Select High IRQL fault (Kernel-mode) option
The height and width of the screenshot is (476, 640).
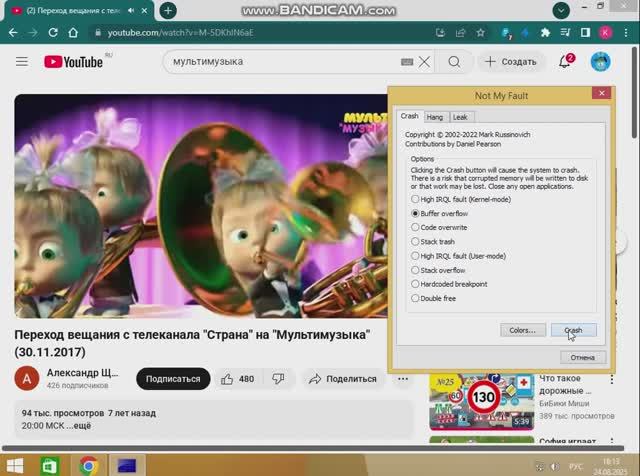click(461, 199)
